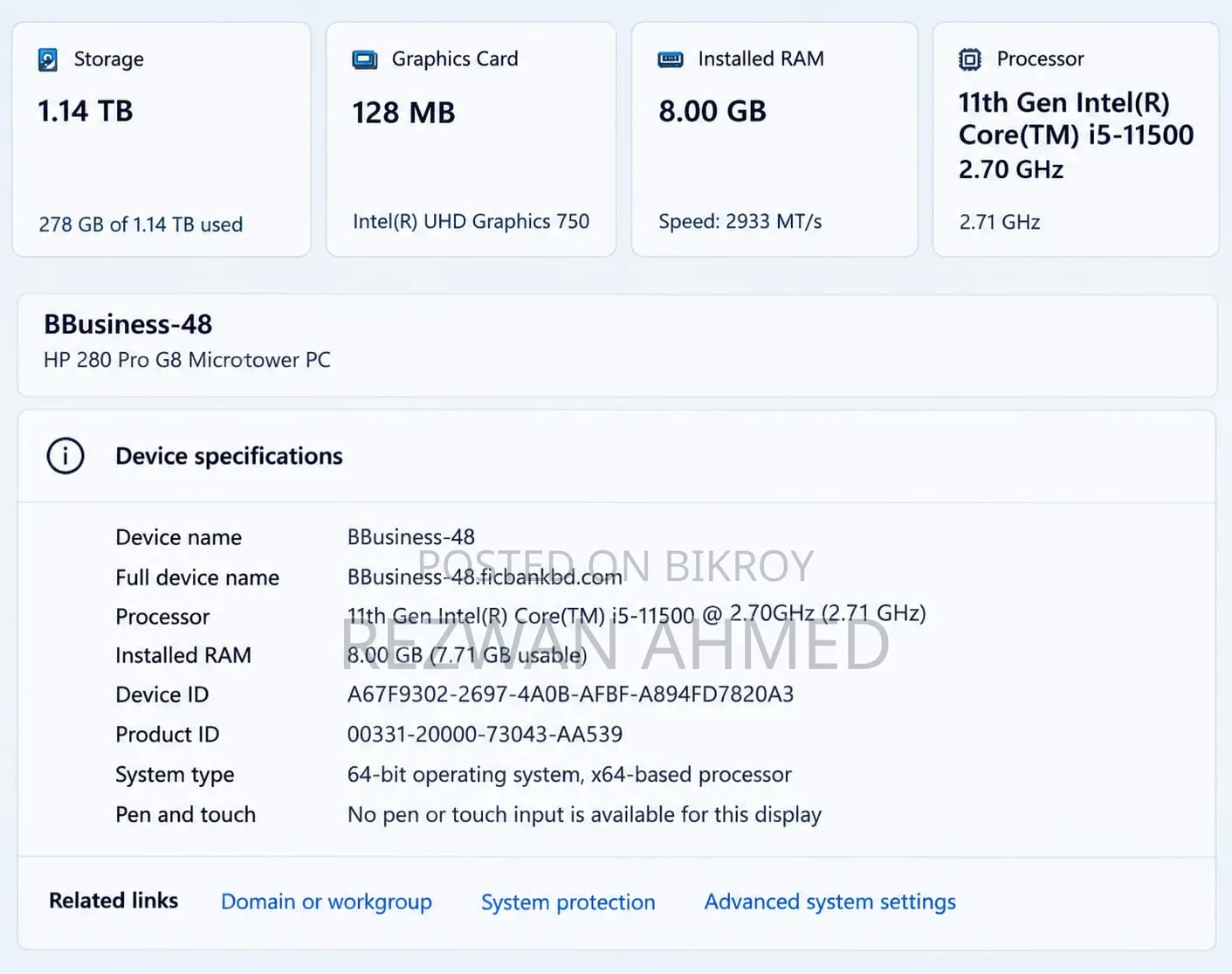Click the Graphics Card monitor icon

[365, 59]
